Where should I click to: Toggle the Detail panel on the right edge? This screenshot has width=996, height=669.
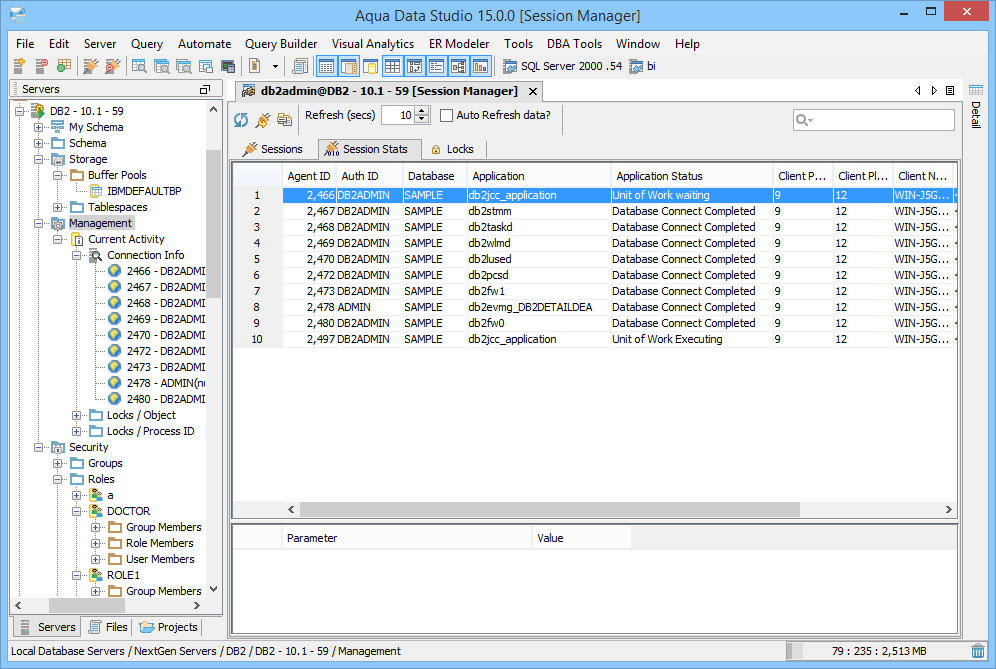977,115
